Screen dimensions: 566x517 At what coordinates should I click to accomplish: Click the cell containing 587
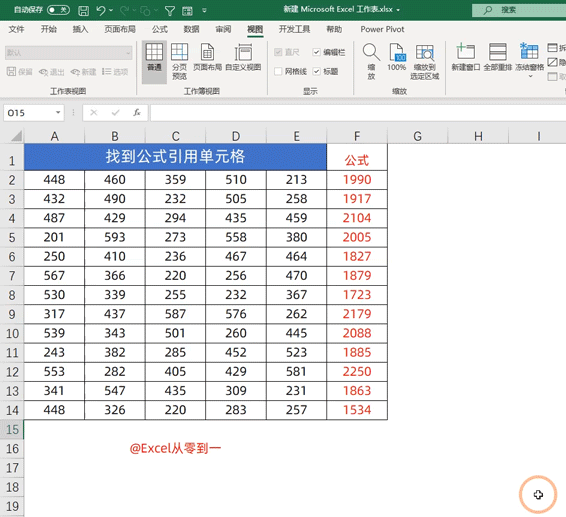coord(175,314)
